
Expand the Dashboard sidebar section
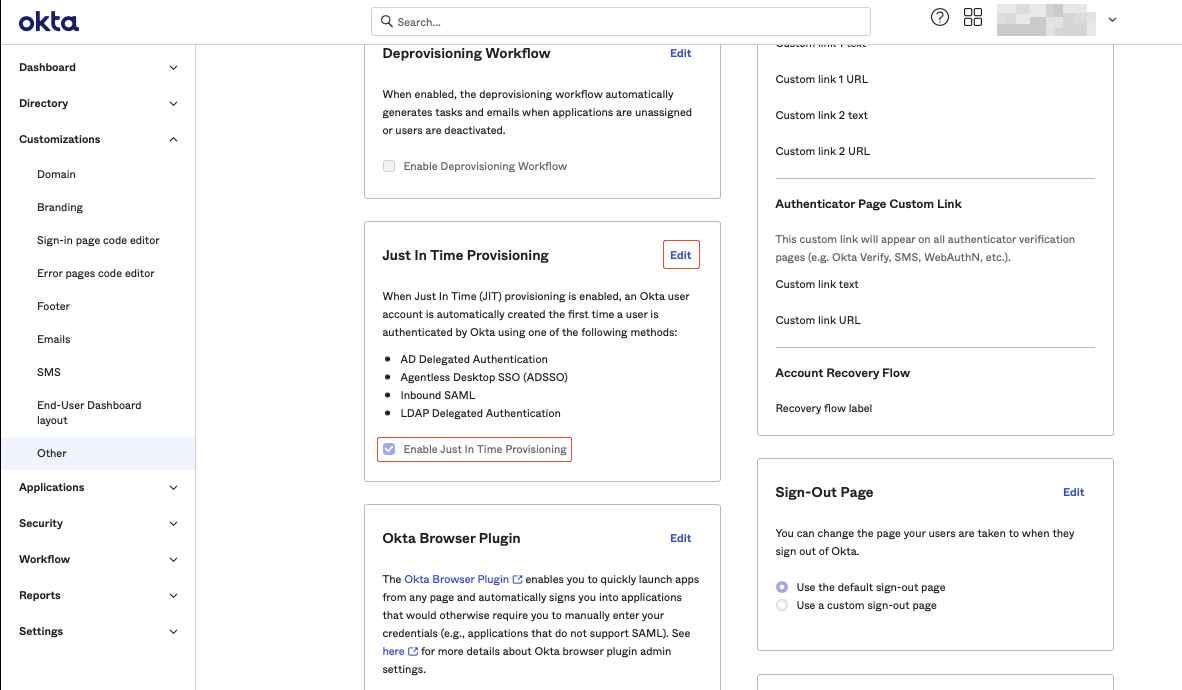tap(173, 68)
